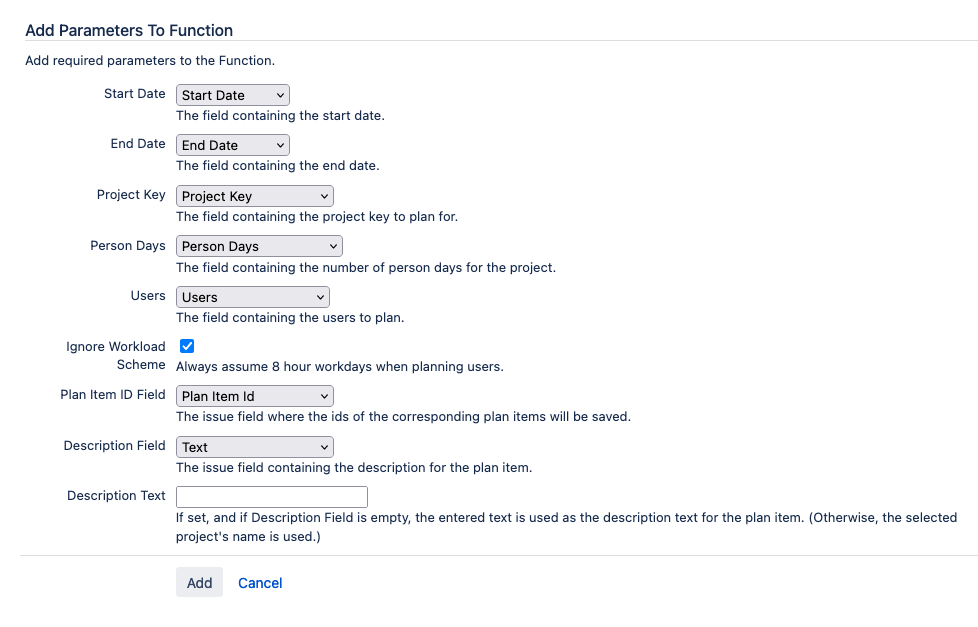Click the Add button
The height and width of the screenshot is (627, 978).
[x=199, y=582]
